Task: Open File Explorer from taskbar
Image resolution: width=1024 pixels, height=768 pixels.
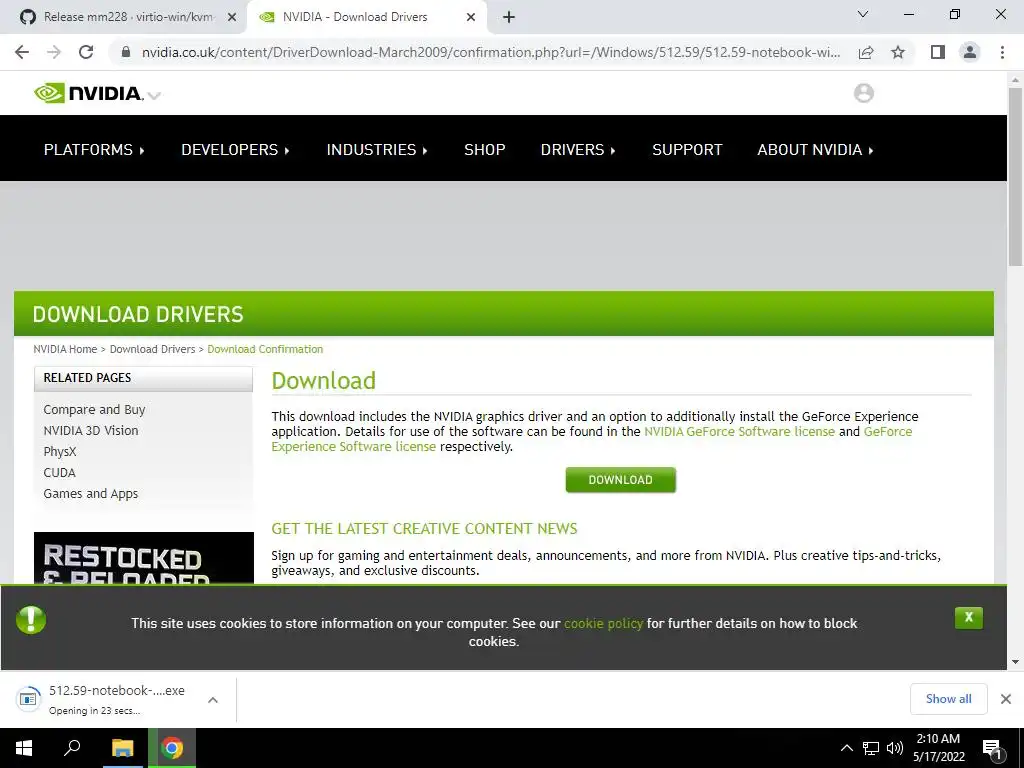Action: tap(122, 748)
